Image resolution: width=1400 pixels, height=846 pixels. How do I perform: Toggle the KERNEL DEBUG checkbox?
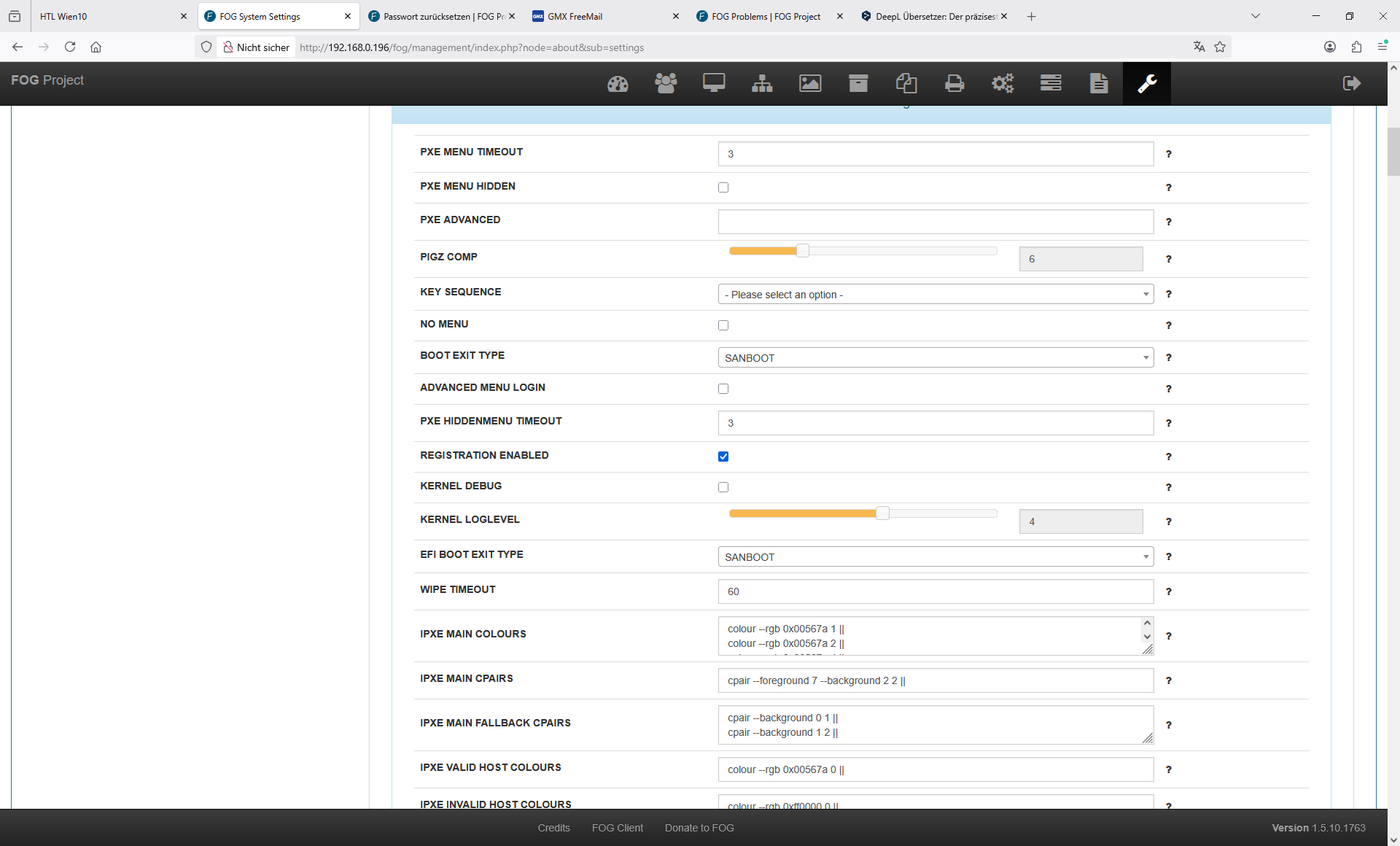(723, 487)
